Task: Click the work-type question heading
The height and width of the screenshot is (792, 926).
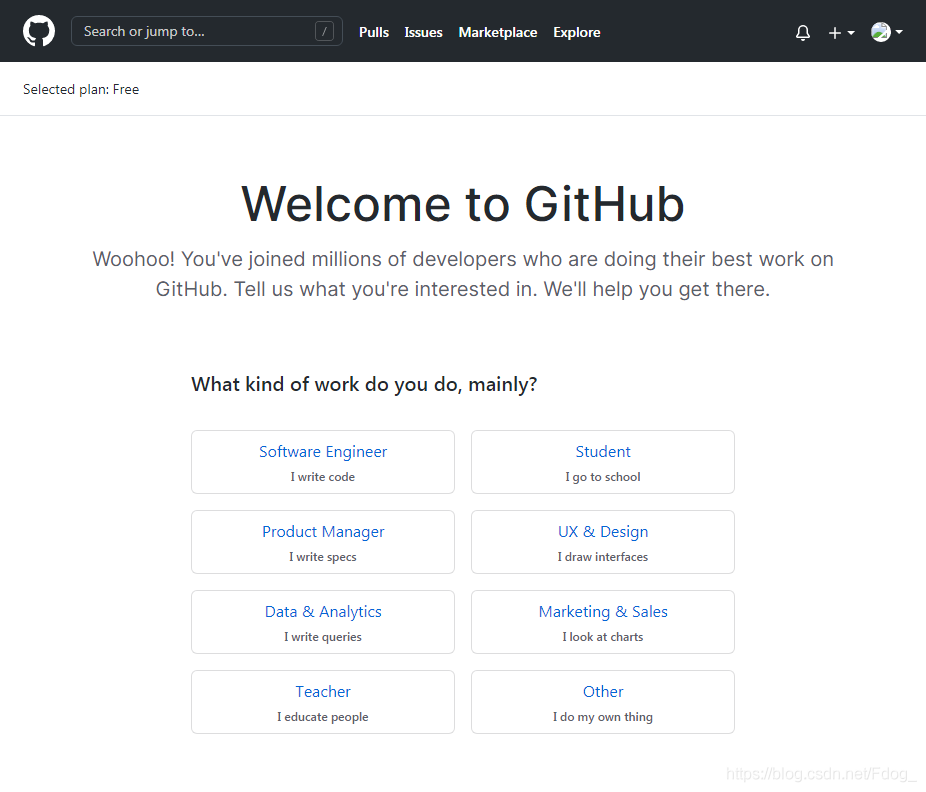Action: coord(364,384)
